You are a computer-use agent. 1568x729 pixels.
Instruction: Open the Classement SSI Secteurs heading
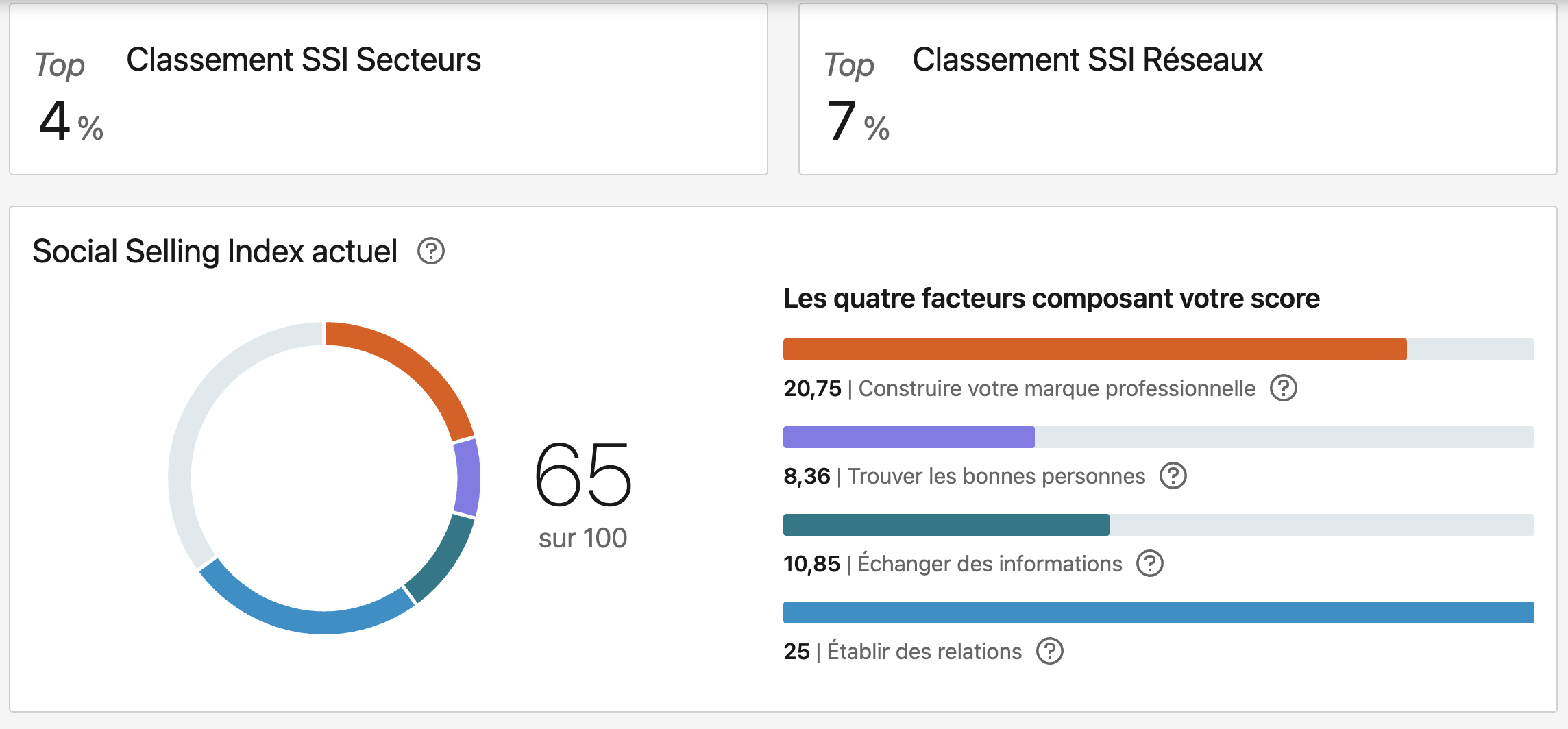(x=304, y=60)
